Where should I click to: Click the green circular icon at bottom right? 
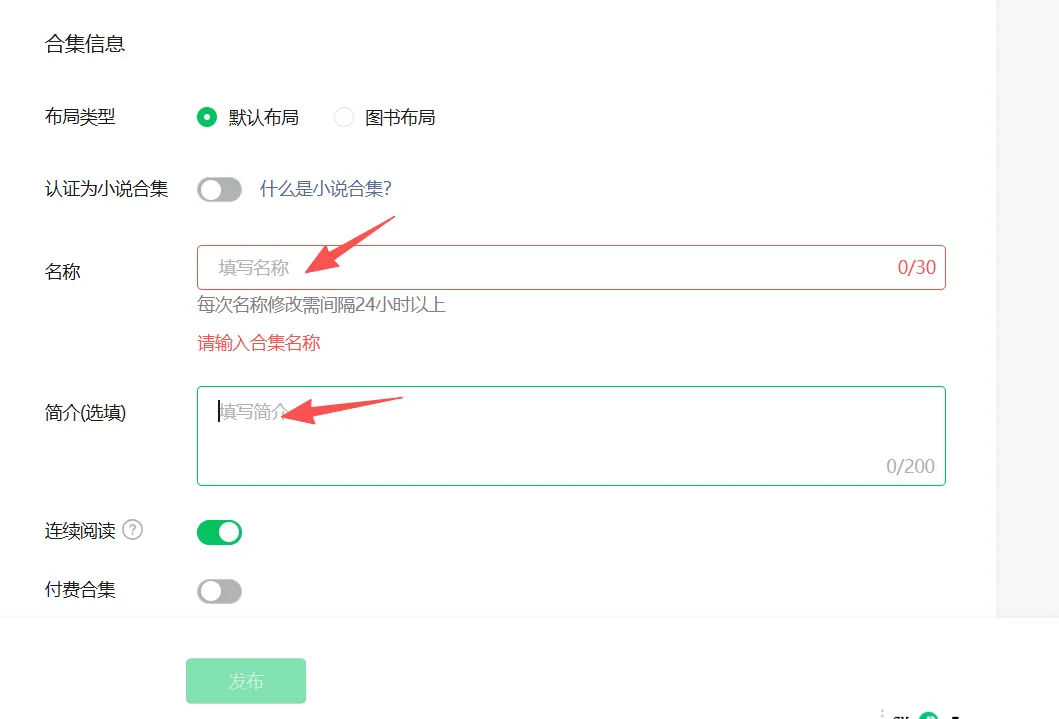tap(929, 716)
